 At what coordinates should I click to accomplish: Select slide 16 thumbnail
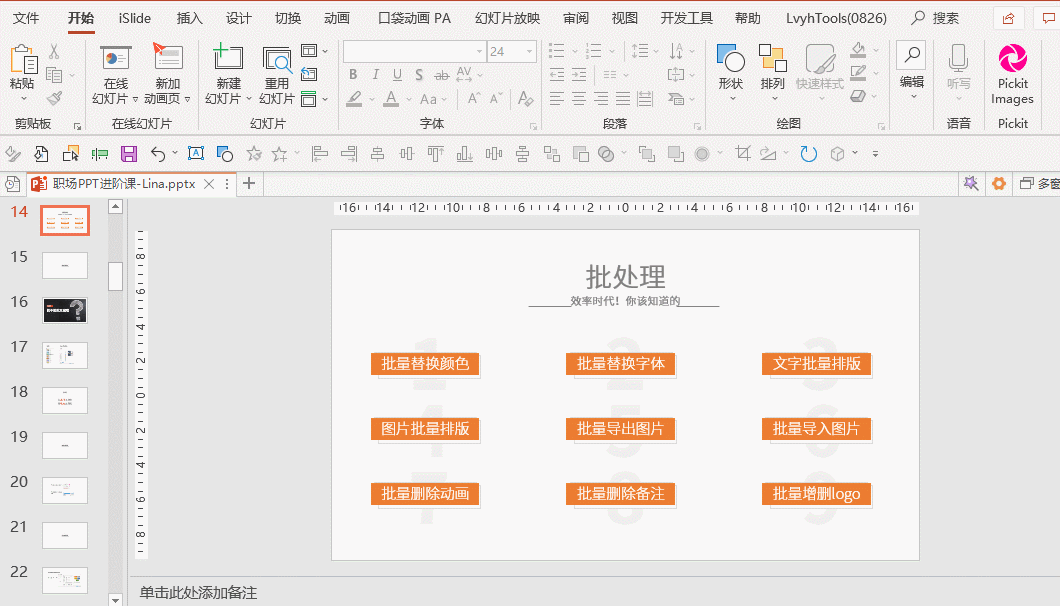point(65,310)
